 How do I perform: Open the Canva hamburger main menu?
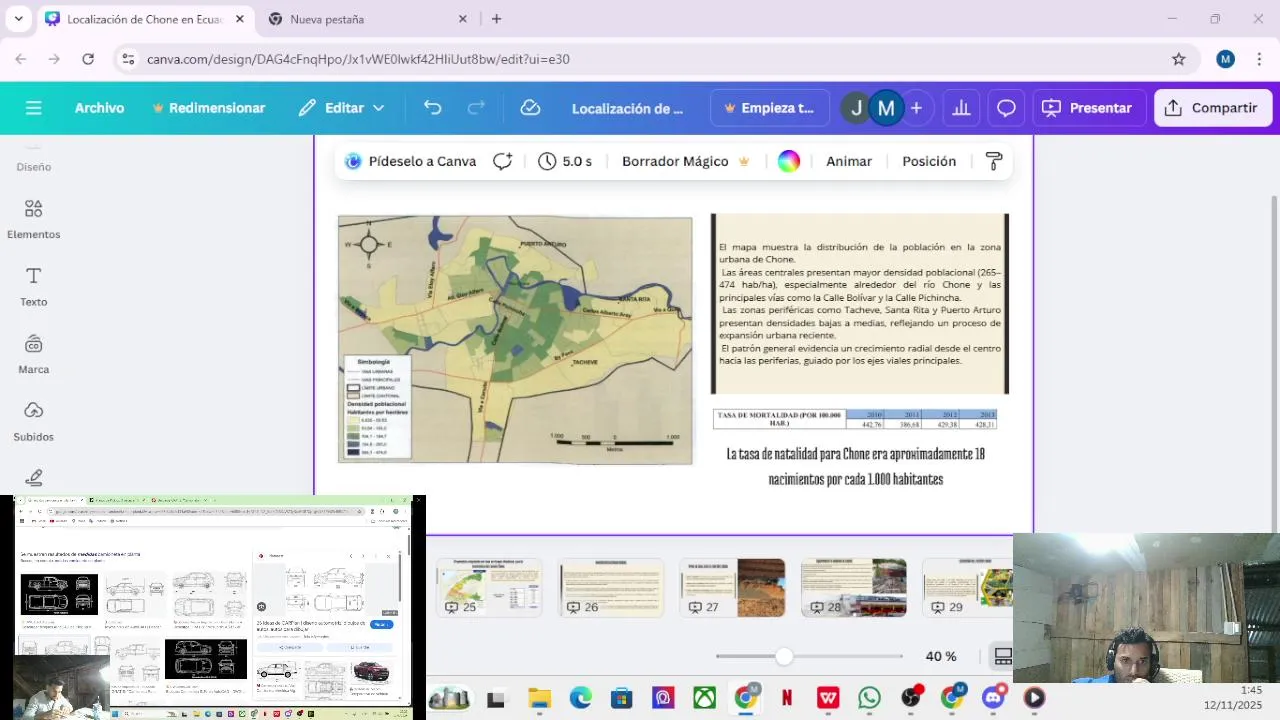tap(33, 108)
